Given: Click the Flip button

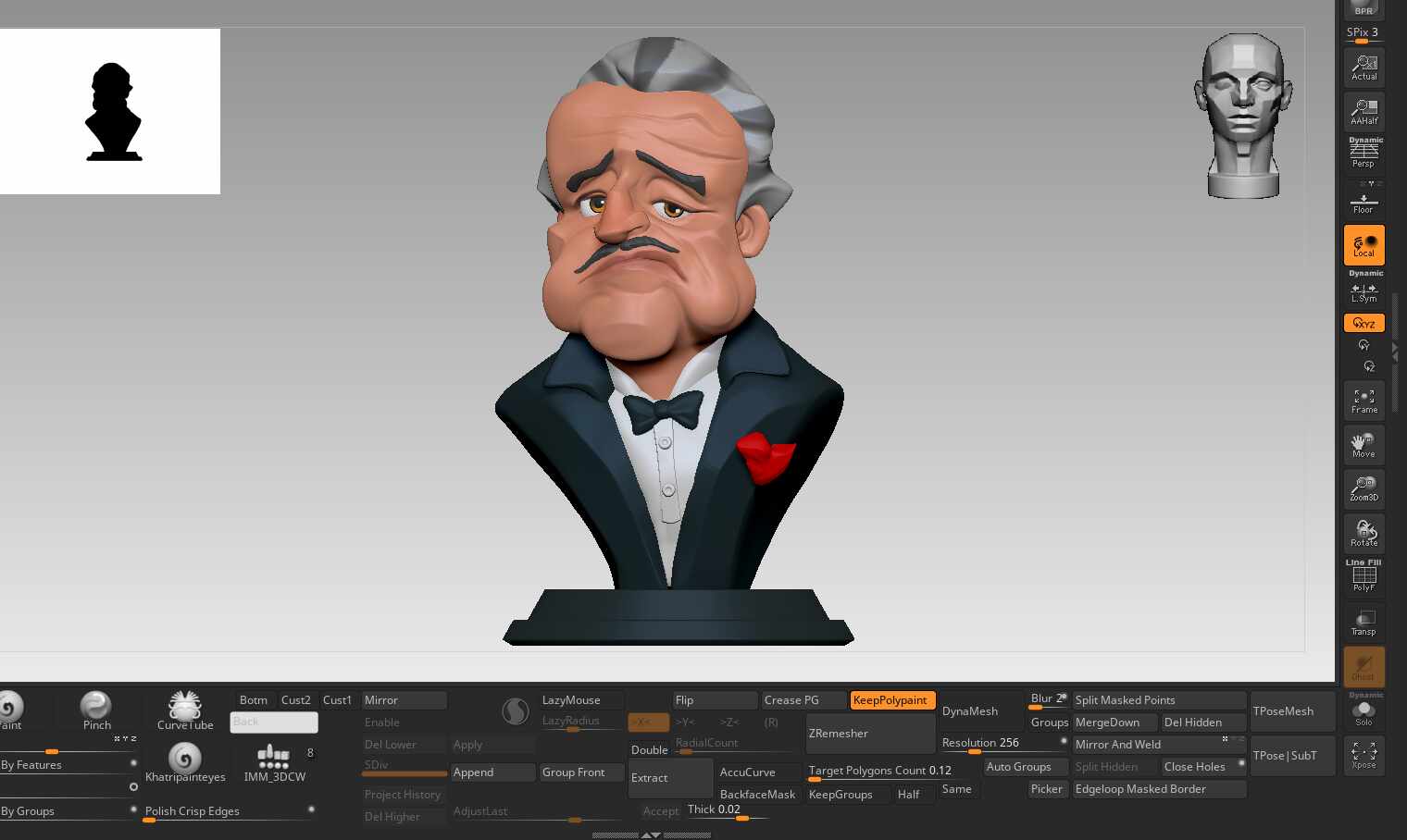Looking at the screenshot, I should click(x=716, y=700).
